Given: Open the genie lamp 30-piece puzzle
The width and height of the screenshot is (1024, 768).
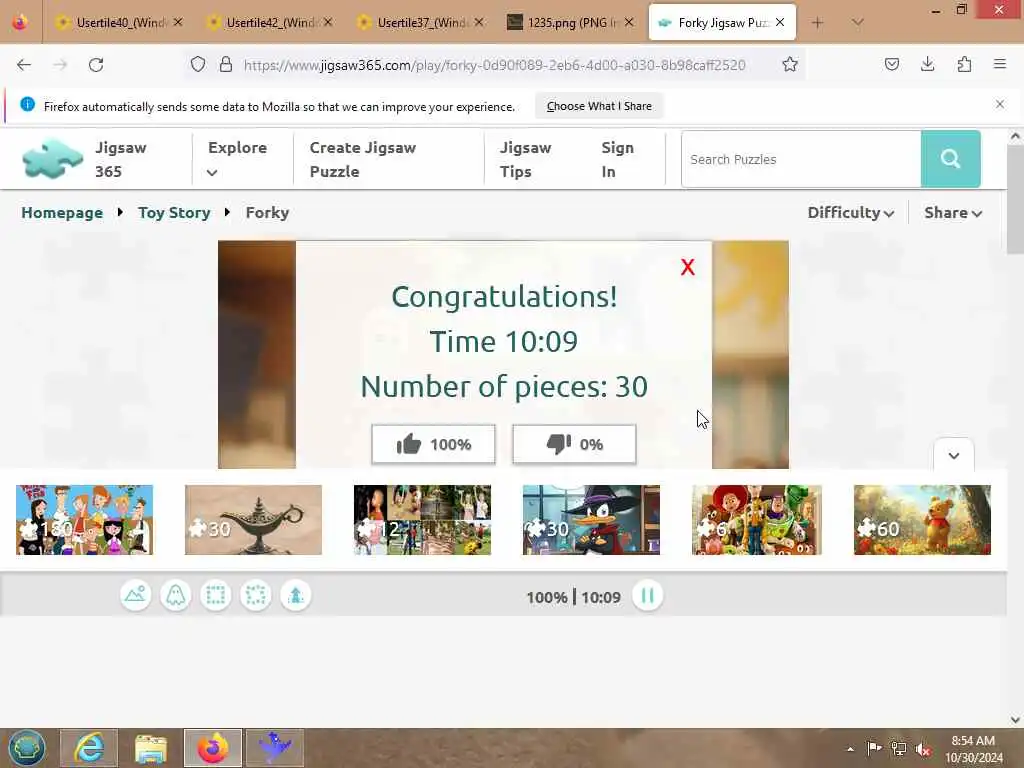Looking at the screenshot, I should [253, 520].
